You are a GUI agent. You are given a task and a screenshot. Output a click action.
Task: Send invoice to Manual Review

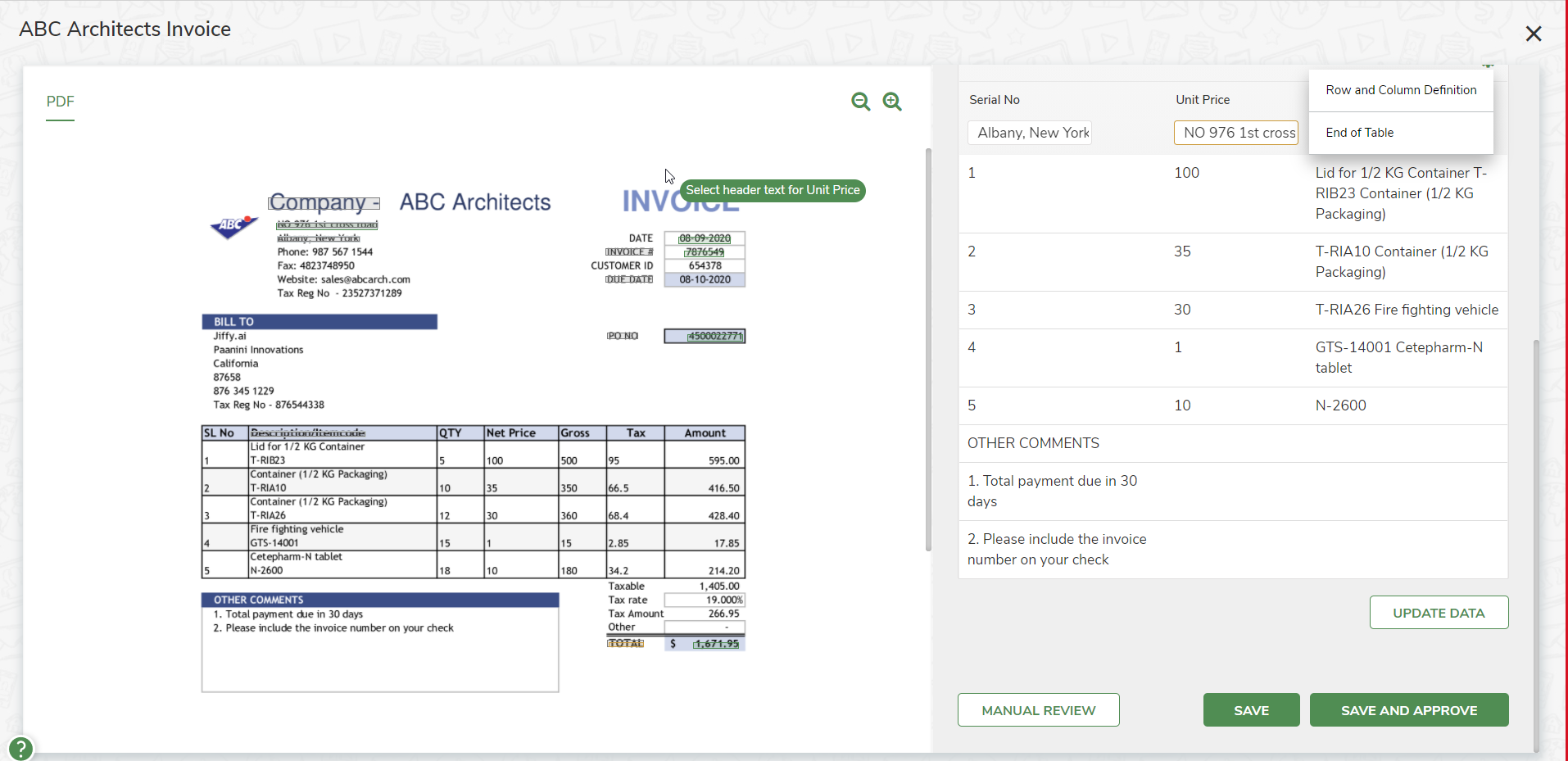click(x=1038, y=710)
